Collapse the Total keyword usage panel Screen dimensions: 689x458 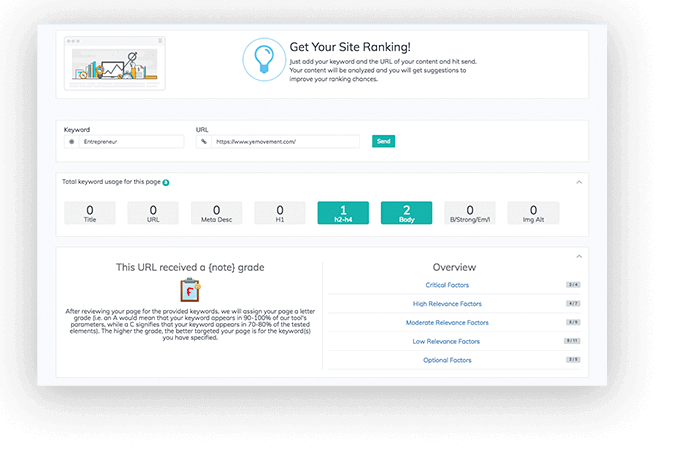579,182
